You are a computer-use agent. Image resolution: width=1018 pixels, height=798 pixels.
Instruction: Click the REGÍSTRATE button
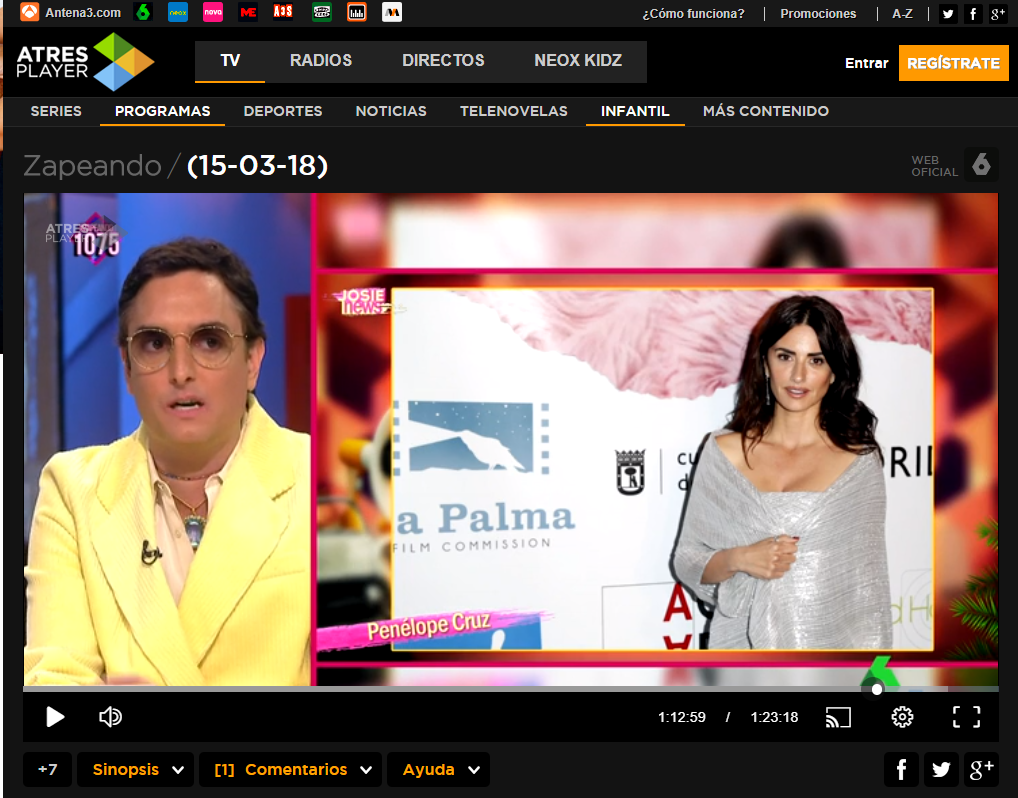click(x=953, y=63)
